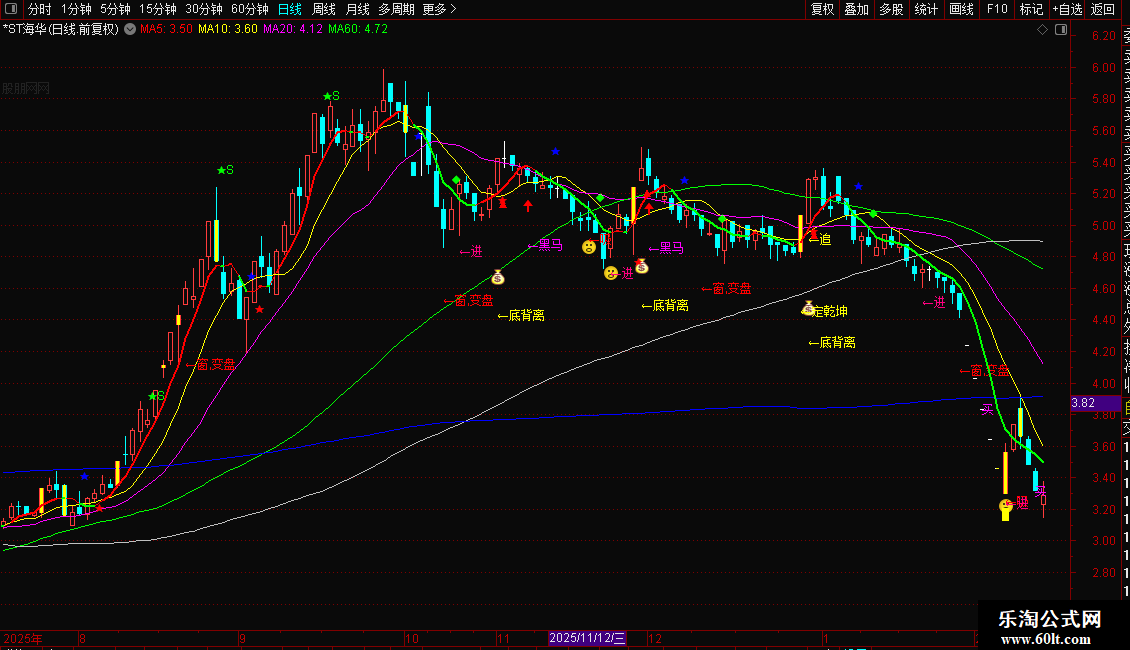Image resolution: width=1130 pixels, height=650 pixels.
Task: Toggle the left sidebar panel icon
Action: [11, 9]
